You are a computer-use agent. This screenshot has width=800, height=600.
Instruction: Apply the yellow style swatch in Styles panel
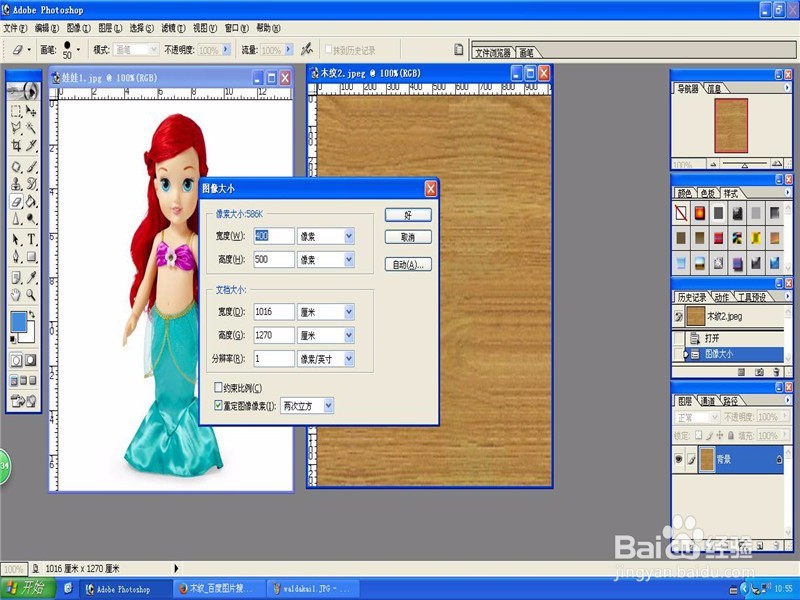point(756,237)
